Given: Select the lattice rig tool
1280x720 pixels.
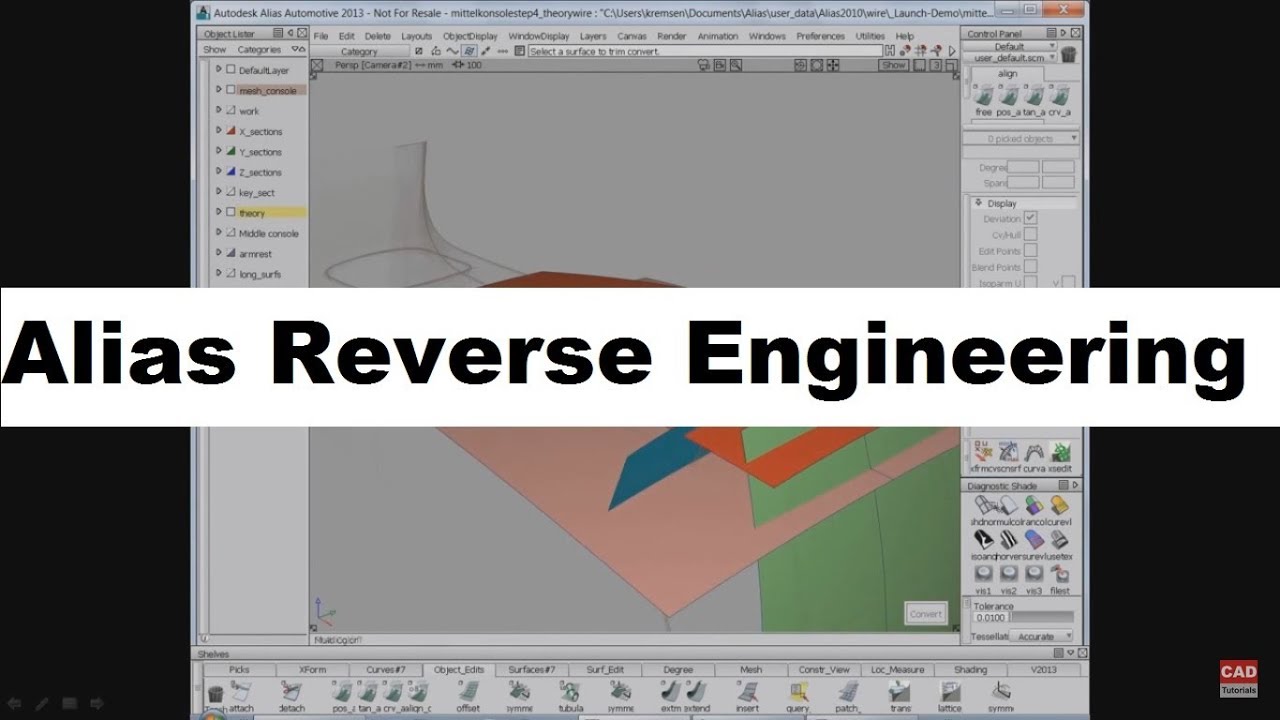Looking at the screenshot, I should (950, 692).
